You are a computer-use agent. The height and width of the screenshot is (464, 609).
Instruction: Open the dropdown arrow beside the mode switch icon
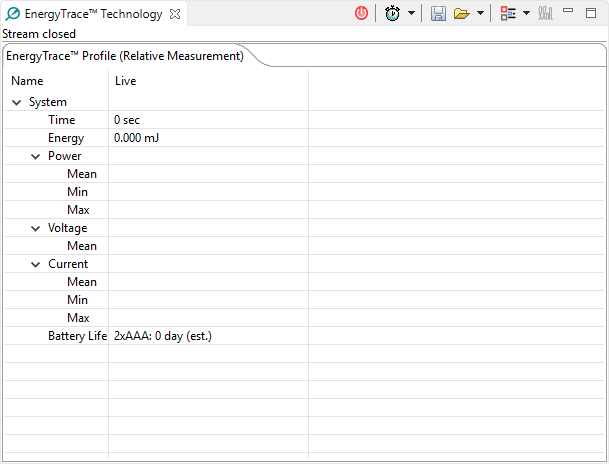(526, 14)
